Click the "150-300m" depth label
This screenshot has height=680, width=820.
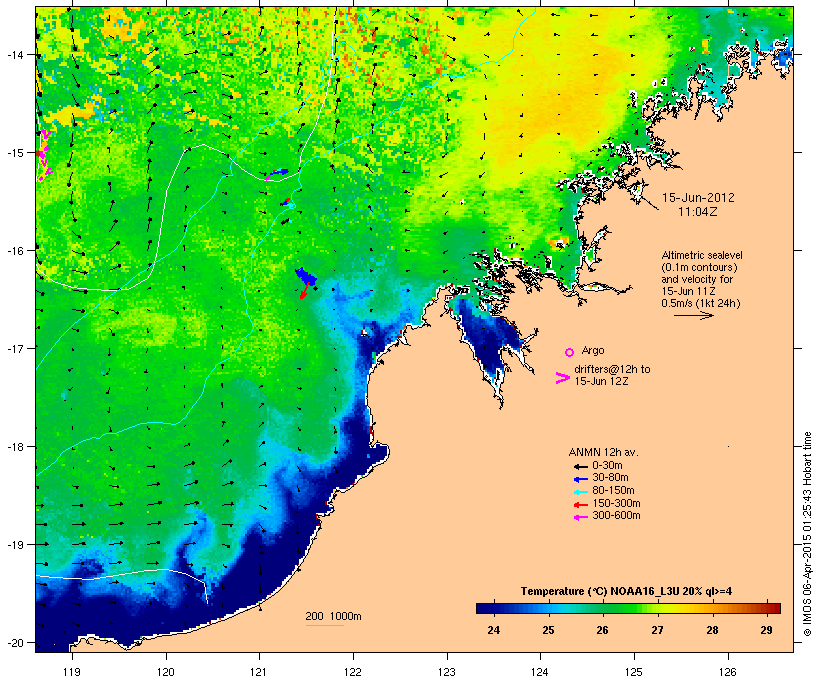click(x=616, y=503)
